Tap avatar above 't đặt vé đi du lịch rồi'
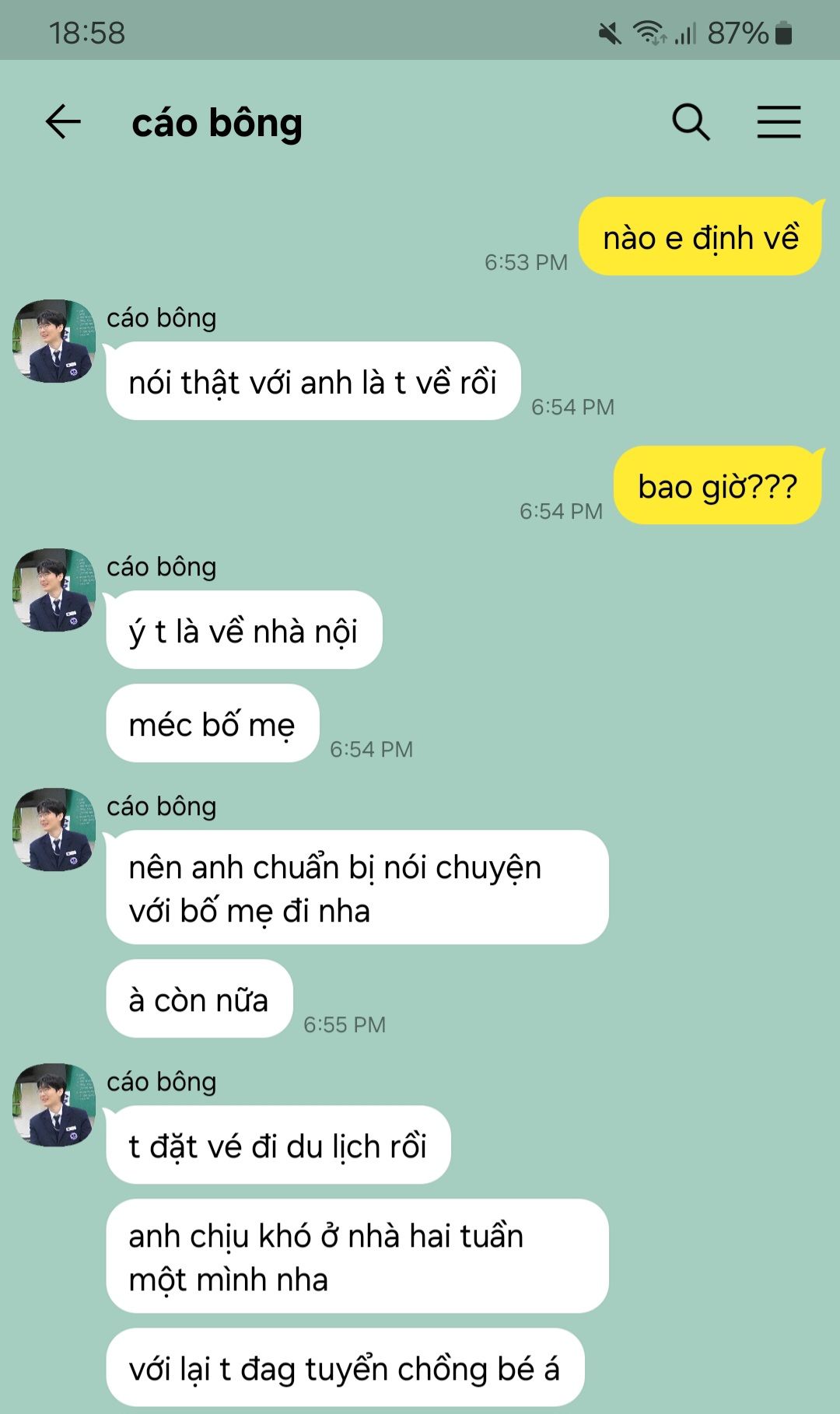 [x=54, y=1104]
